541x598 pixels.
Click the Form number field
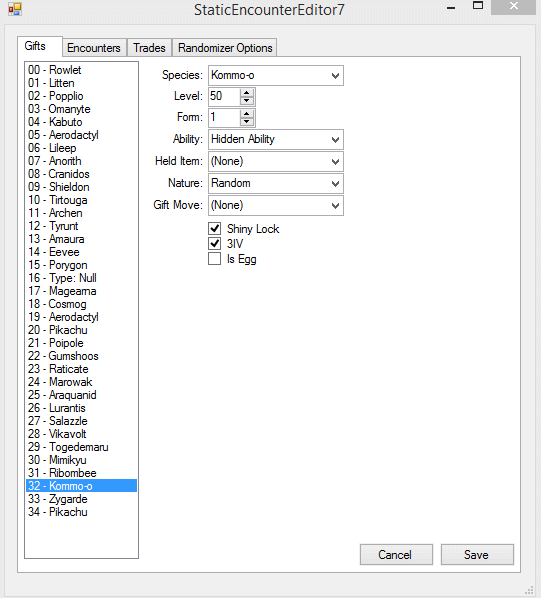pyautogui.click(x=225, y=117)
